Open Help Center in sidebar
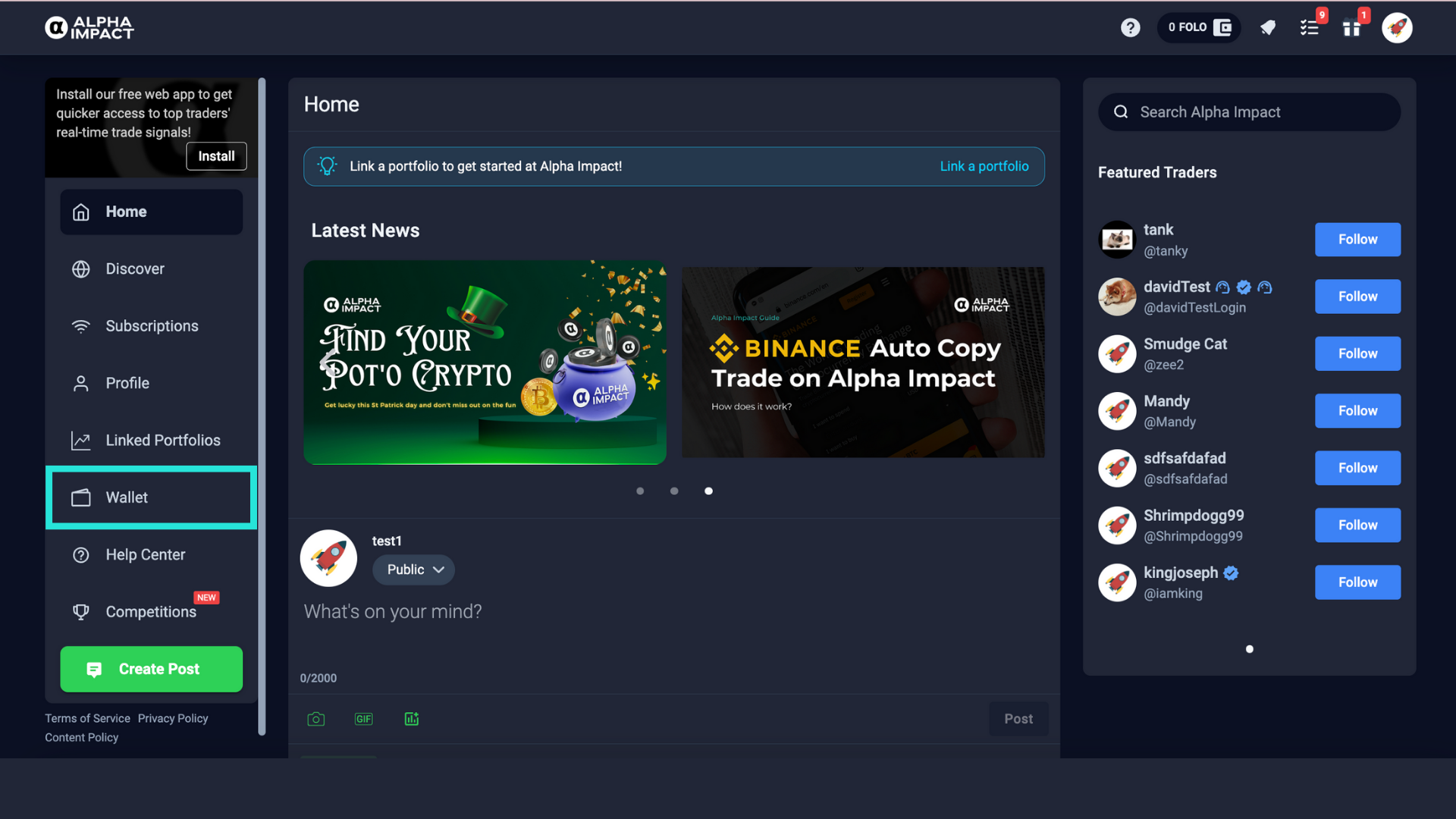The height and width of the screenshot is (819, 1456). [x=152, y=555]
